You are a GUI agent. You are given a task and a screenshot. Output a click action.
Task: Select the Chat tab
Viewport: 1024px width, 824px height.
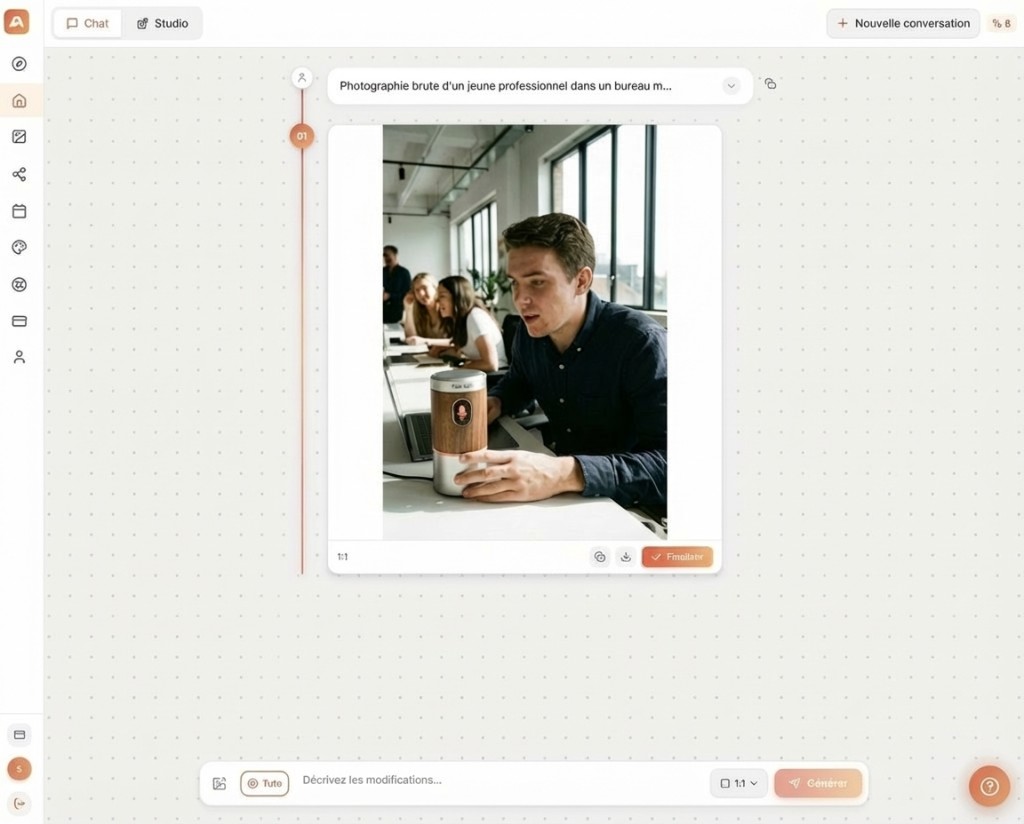tap(88, 24)
